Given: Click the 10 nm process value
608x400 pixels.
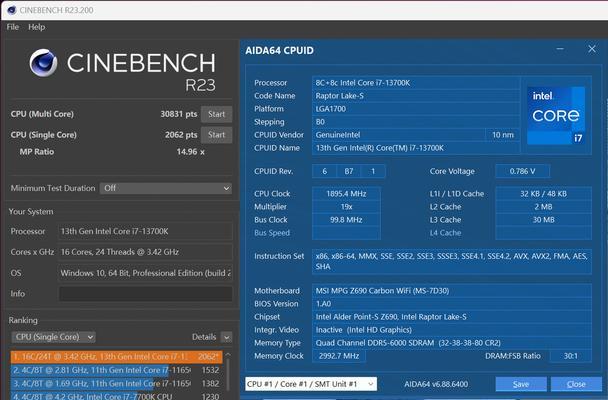Looking at the screenshot, I should pyautogui.click(x=503, y=135).
